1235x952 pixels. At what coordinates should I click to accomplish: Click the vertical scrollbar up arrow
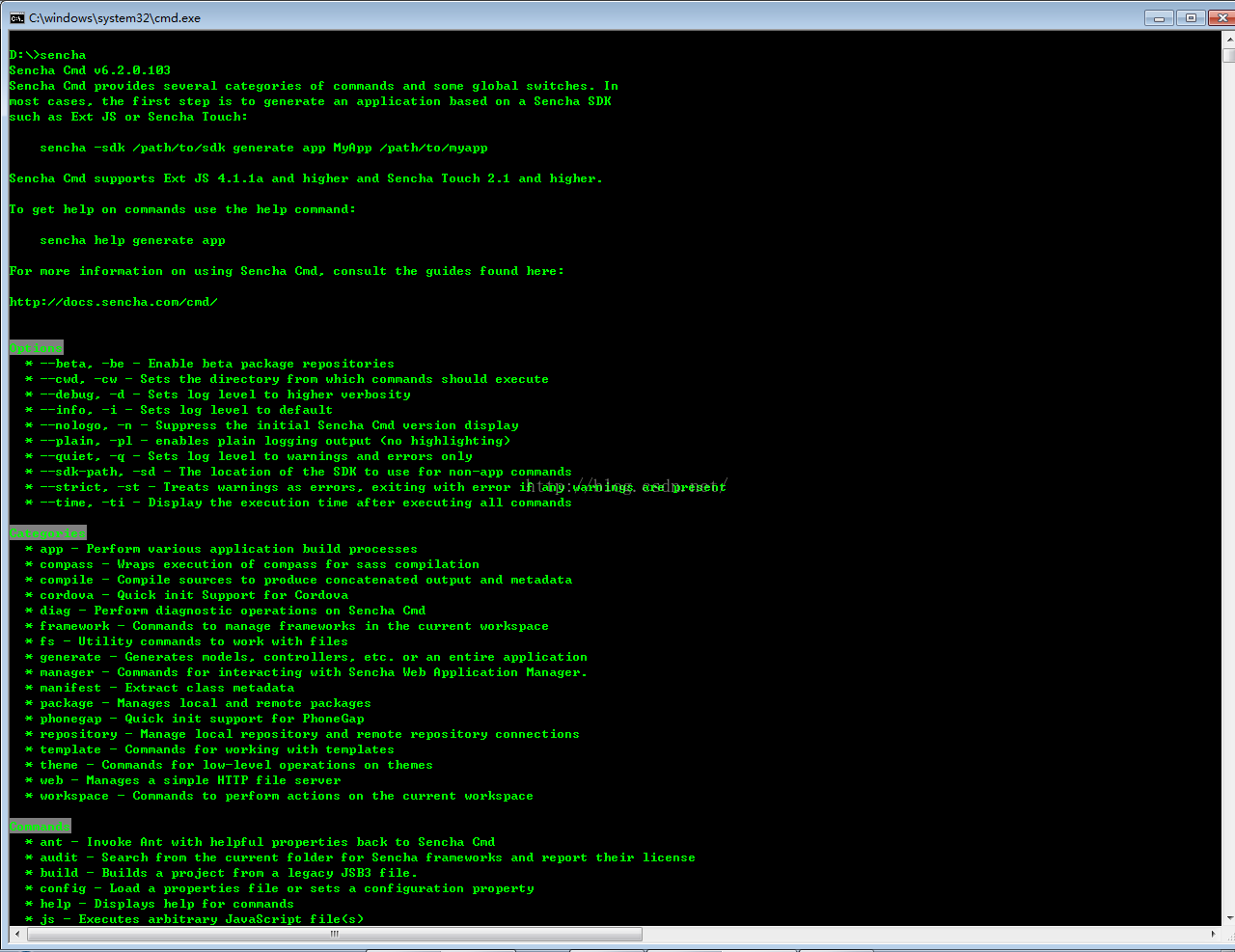[1228, 39]
